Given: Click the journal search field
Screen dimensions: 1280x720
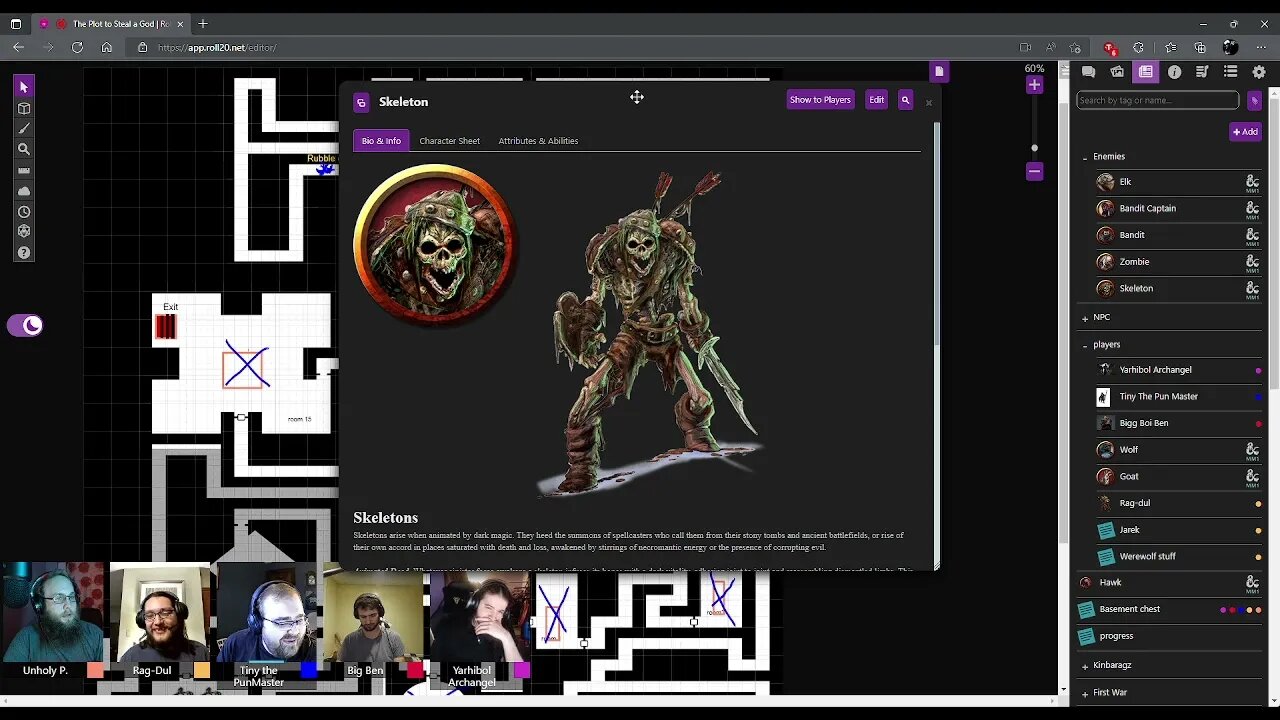Looking at the screenshot, I should (1157, 100).
